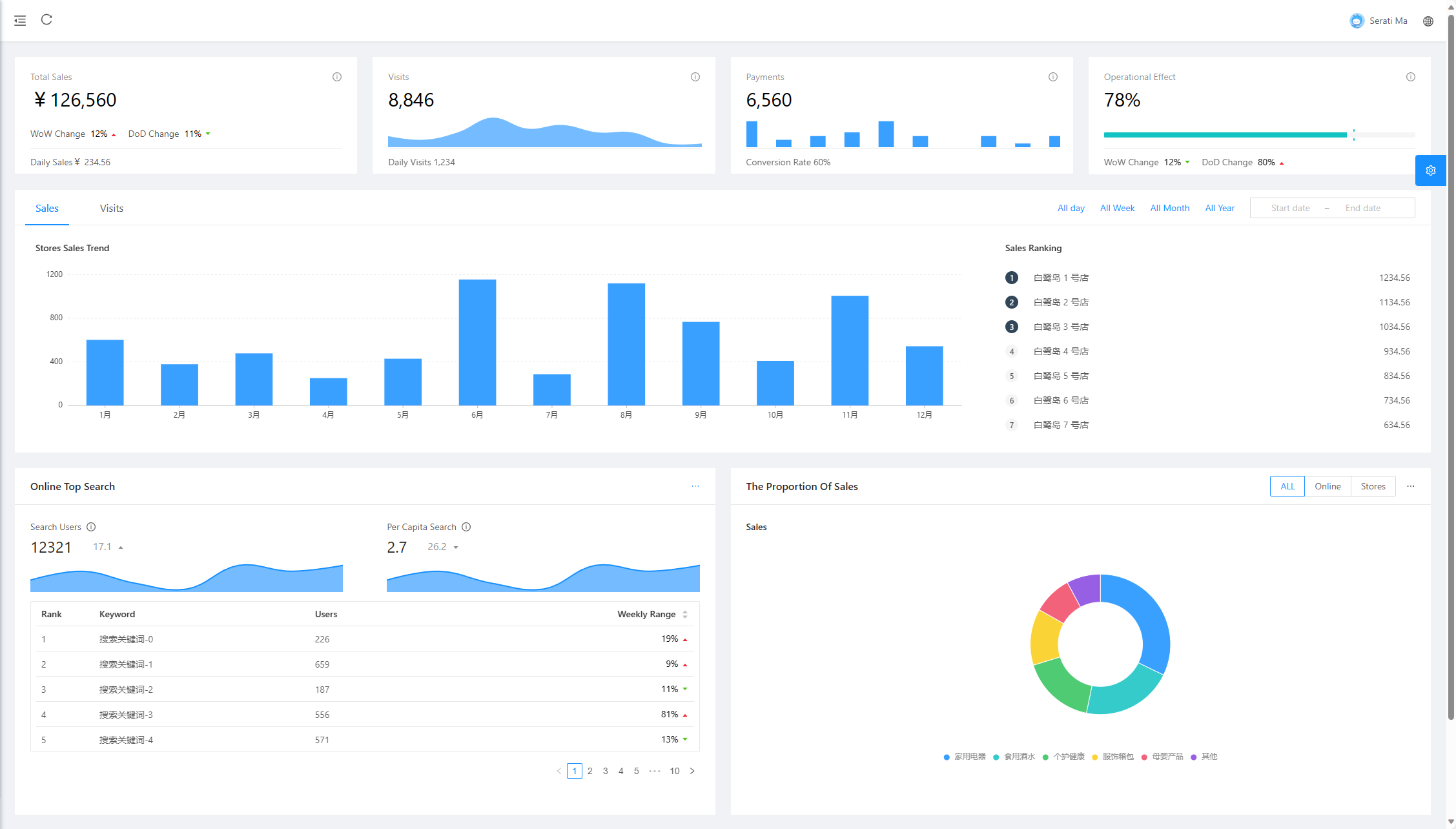Go to pagination page 2
Viewport: 1456px width, 829px height.
tap(590, 771)
